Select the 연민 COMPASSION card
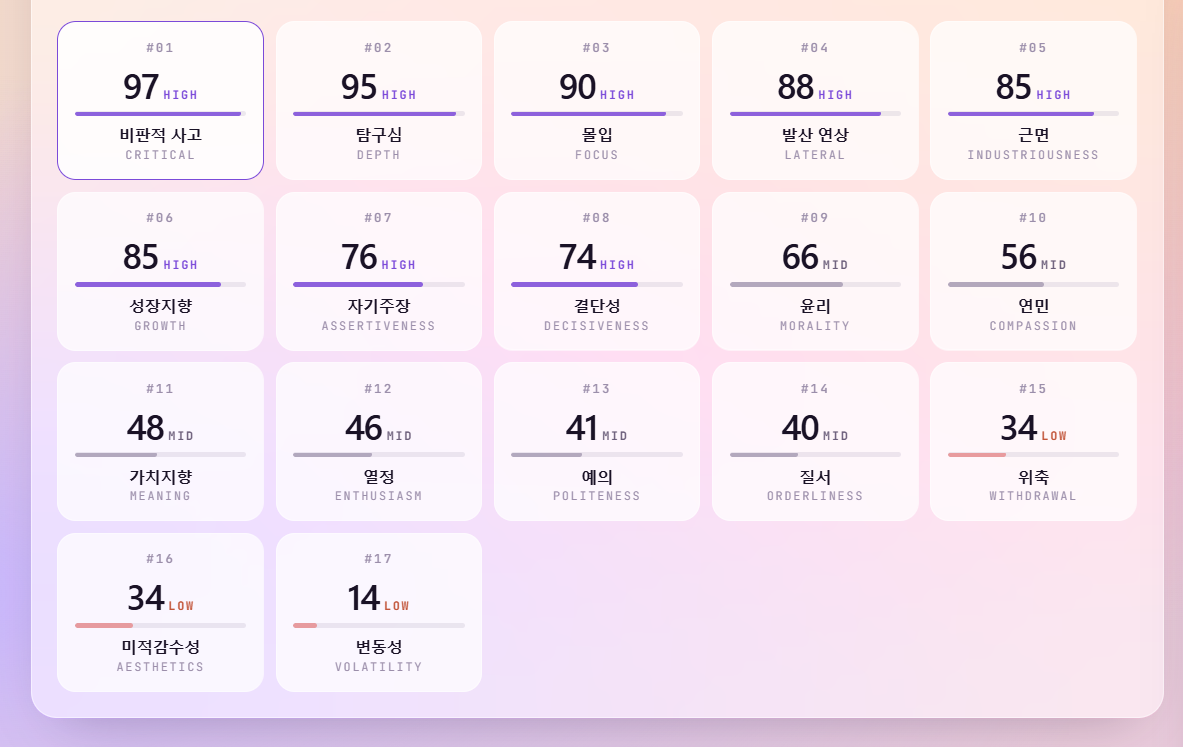1183x747 pixels. pyautogui.click(x=1033, y=272)
